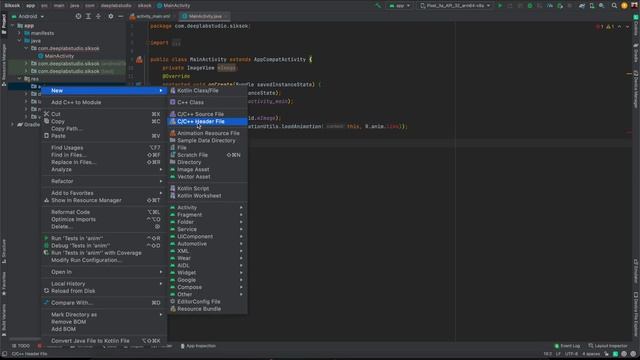This screenshot has width=640, height=360.
Task: Open the Device File Explorer tool window
Action: tap(636, 314)
